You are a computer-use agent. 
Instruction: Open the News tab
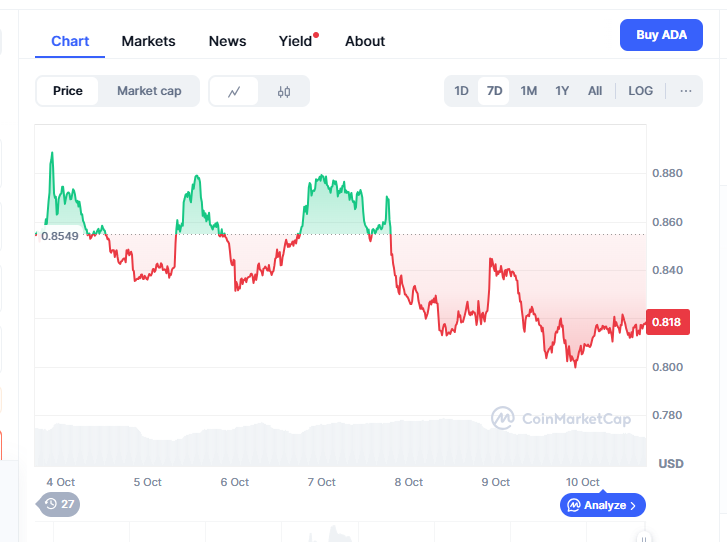[227, 41]
